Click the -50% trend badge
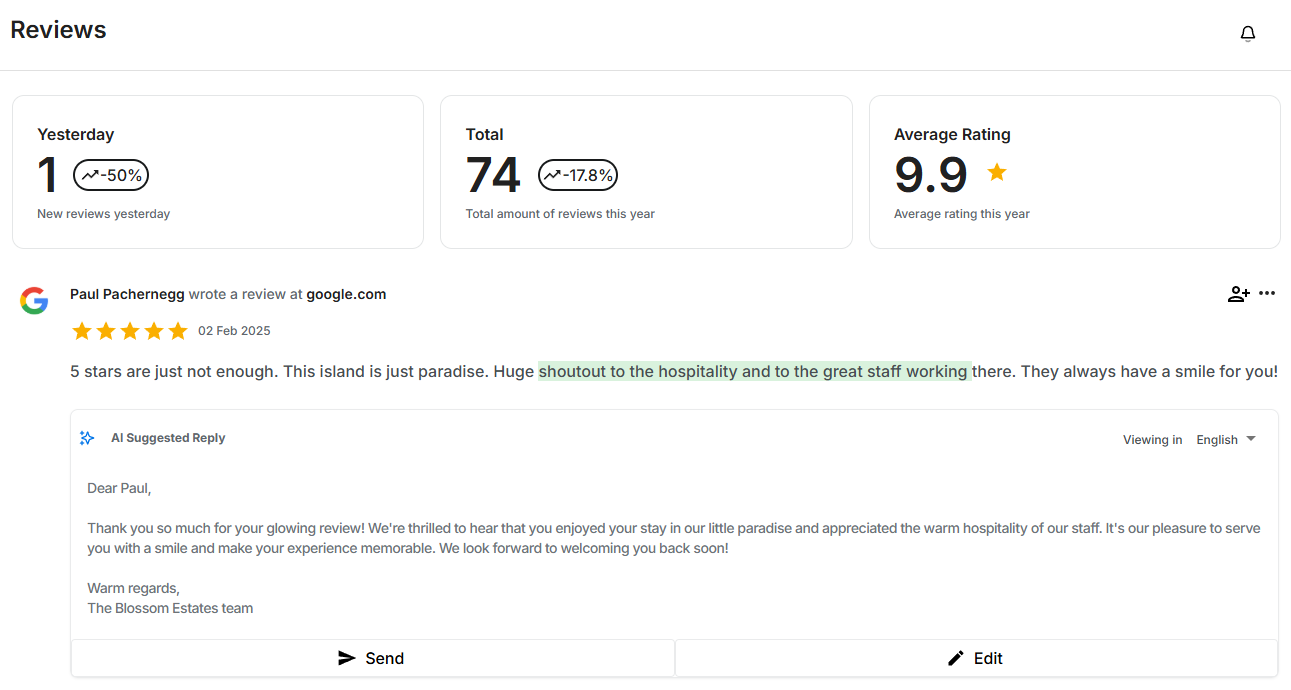The width and height of the screenshot is (1291, 690). pyautogui.click(x=111, y=176)
